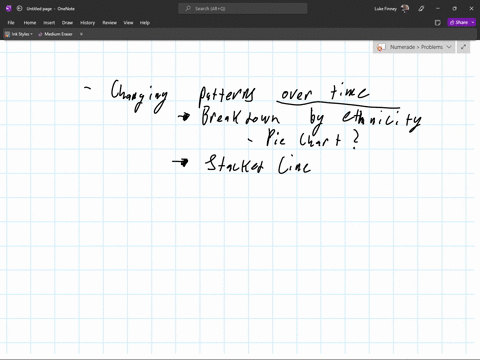Click into the Search box

(243, 9)
